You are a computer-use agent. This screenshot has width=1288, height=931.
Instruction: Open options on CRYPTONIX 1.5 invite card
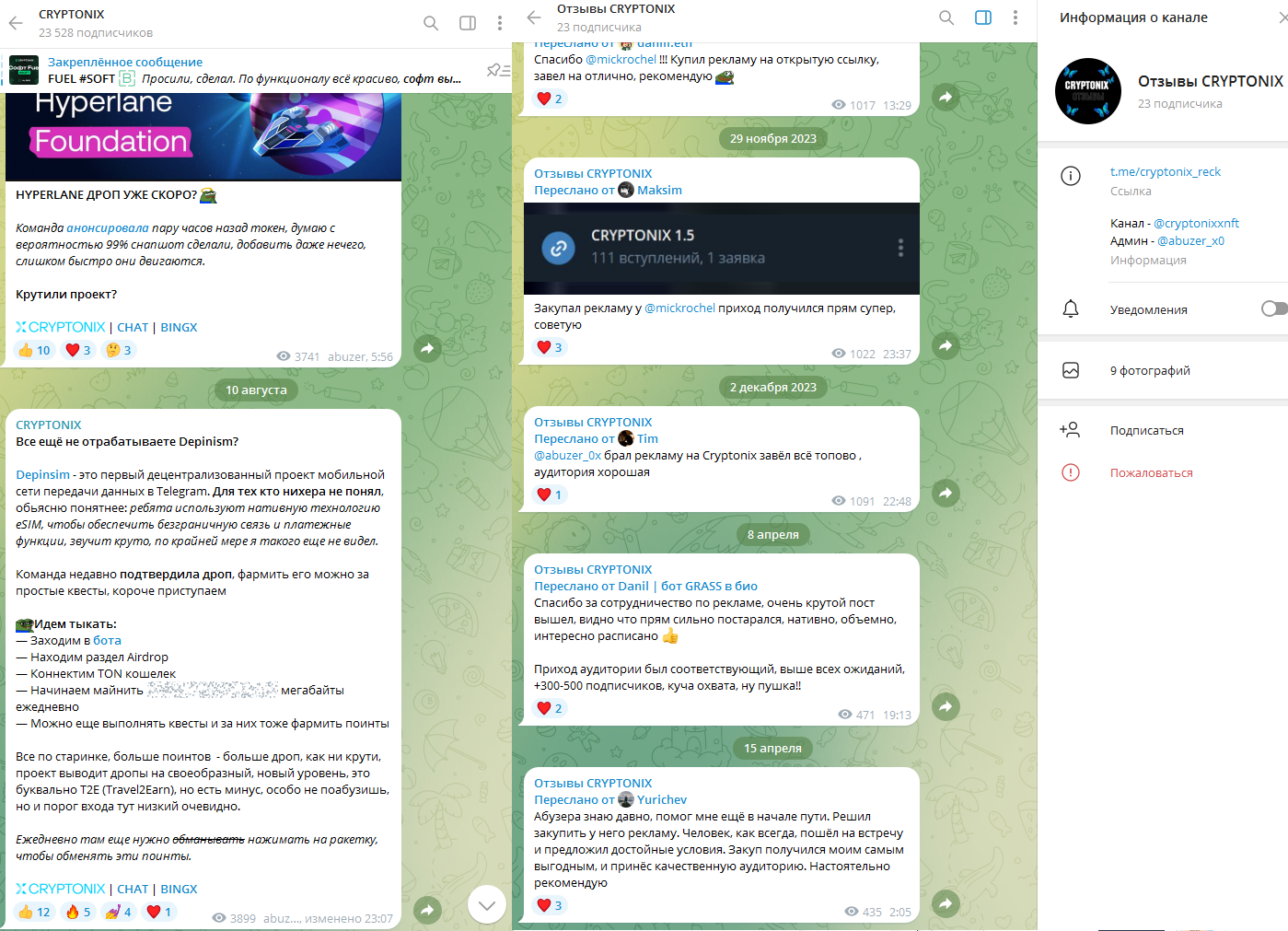click(900, 248)
